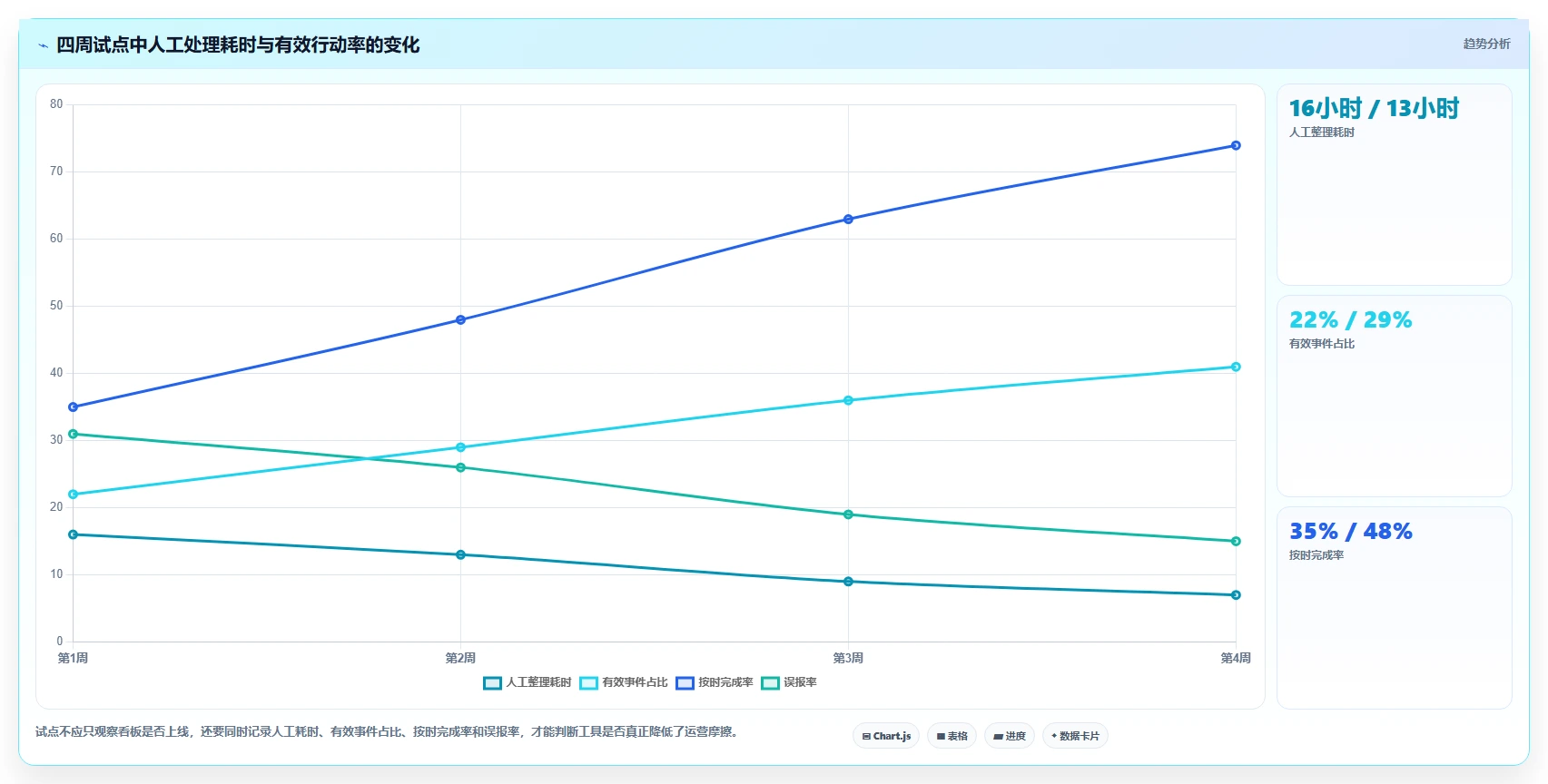Click the 按时完成率 data point at 第3周
The height and width of the screenshot is (784, 1548).
click(x=848, y=219)
